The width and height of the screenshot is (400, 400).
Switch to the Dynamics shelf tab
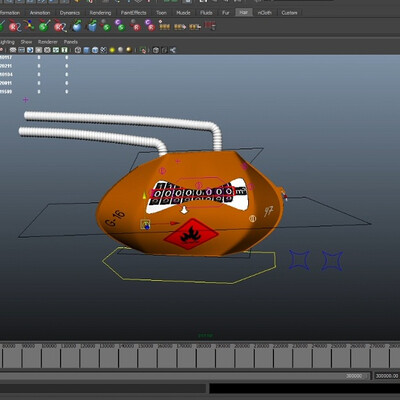pos(70,13)
